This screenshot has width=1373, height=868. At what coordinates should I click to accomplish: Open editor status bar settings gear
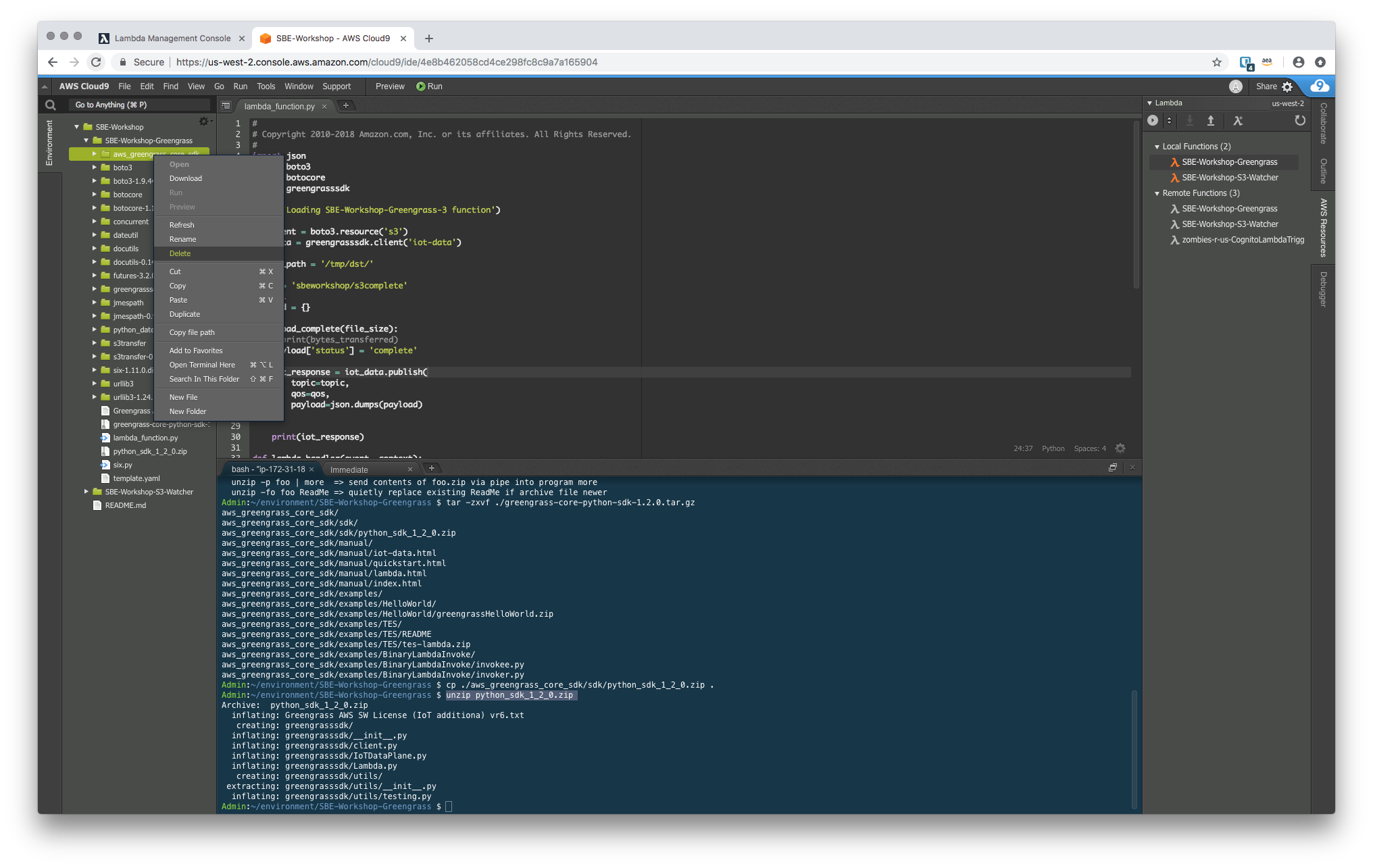tap(1120, 449)
